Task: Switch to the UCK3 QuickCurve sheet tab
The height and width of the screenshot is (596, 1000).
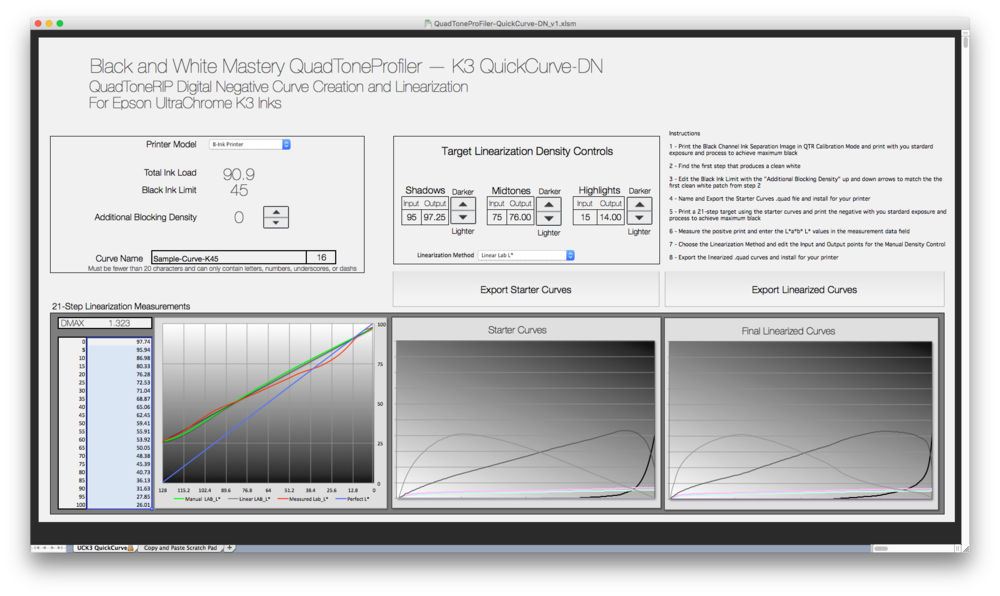Action: [105, 548]
